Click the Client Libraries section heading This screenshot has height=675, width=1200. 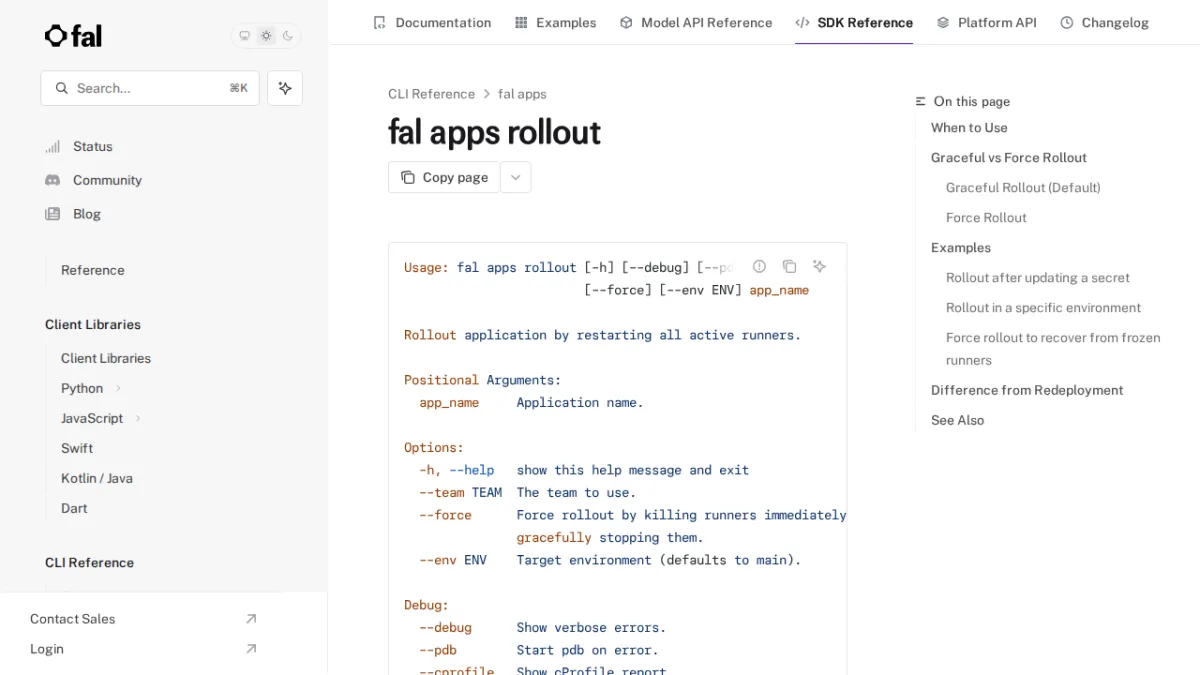pyautogui.click(x=93, y=325)
